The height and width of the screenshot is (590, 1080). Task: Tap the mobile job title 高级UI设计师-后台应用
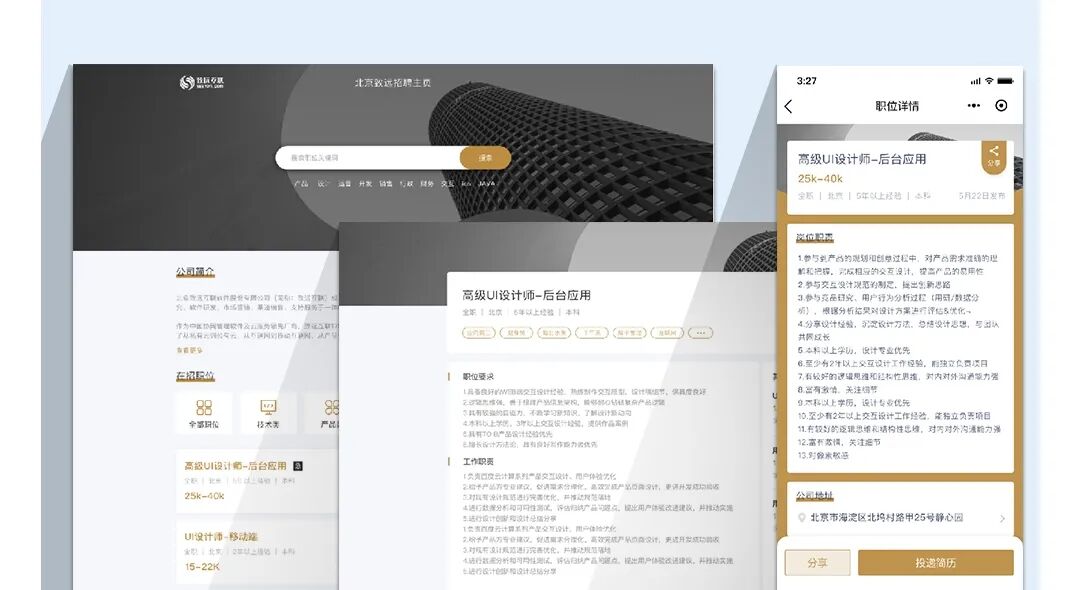pos(862,159)
